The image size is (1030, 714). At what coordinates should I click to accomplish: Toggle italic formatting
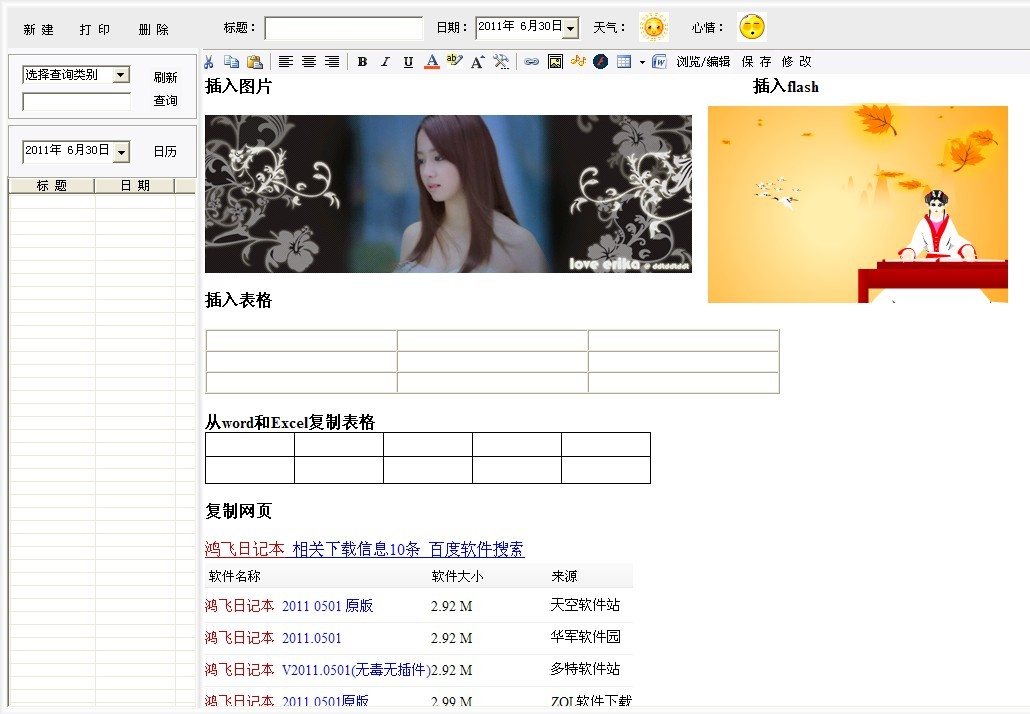click(x=386, y=62)
